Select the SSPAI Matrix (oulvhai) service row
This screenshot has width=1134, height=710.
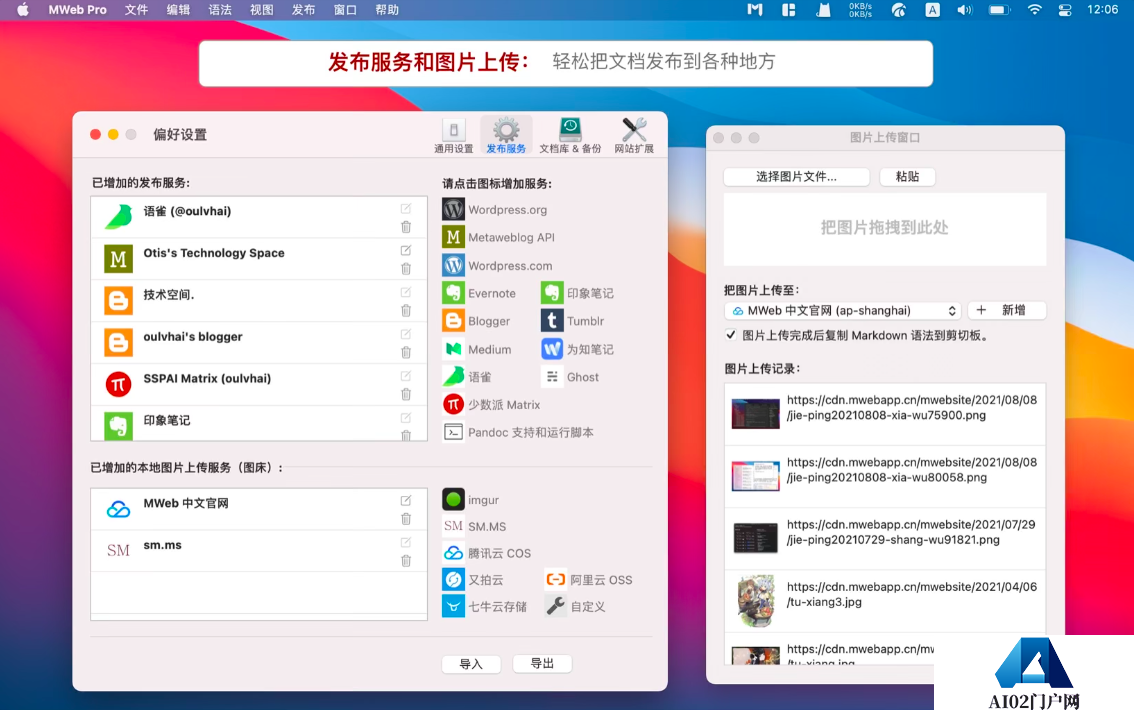coord(259,384)
